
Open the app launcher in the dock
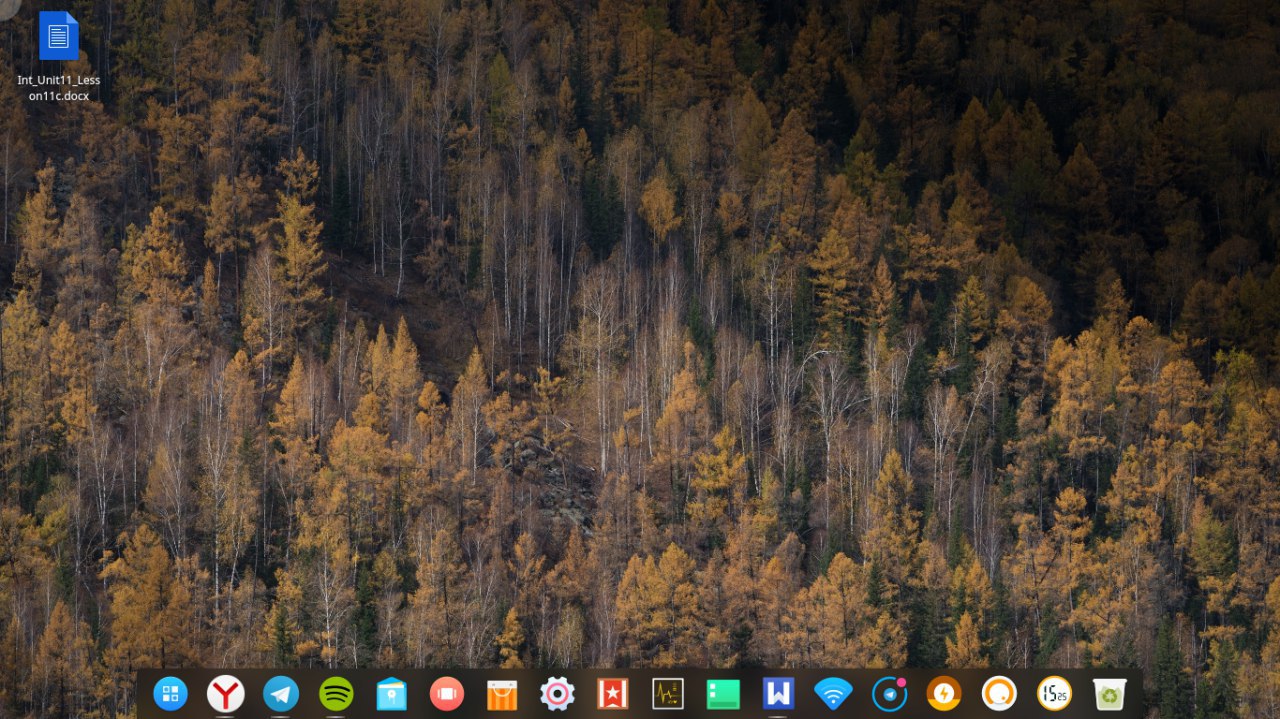coord(170,693)
